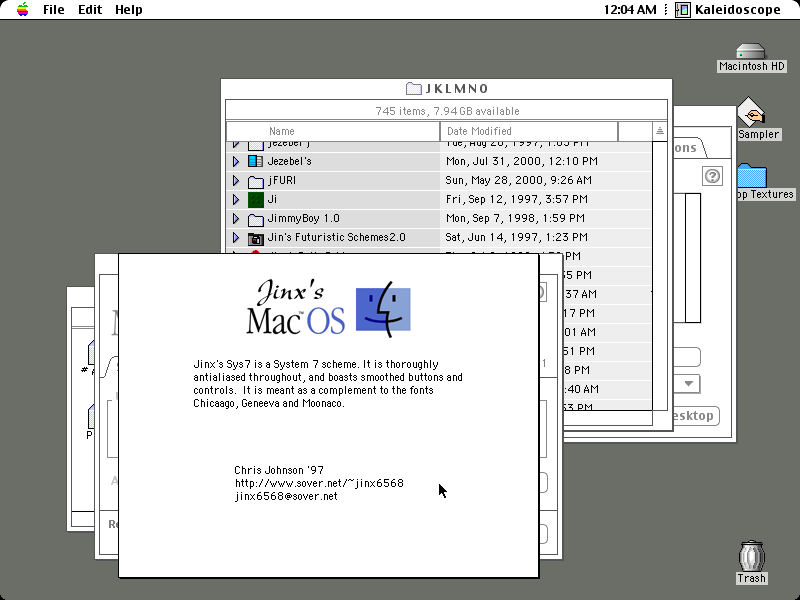Viewport: 800px width, 600px height.
Task: Click date 'Fri, Sep 12, 1997, 3:57 PM'
Action: [x=516, y=199]
